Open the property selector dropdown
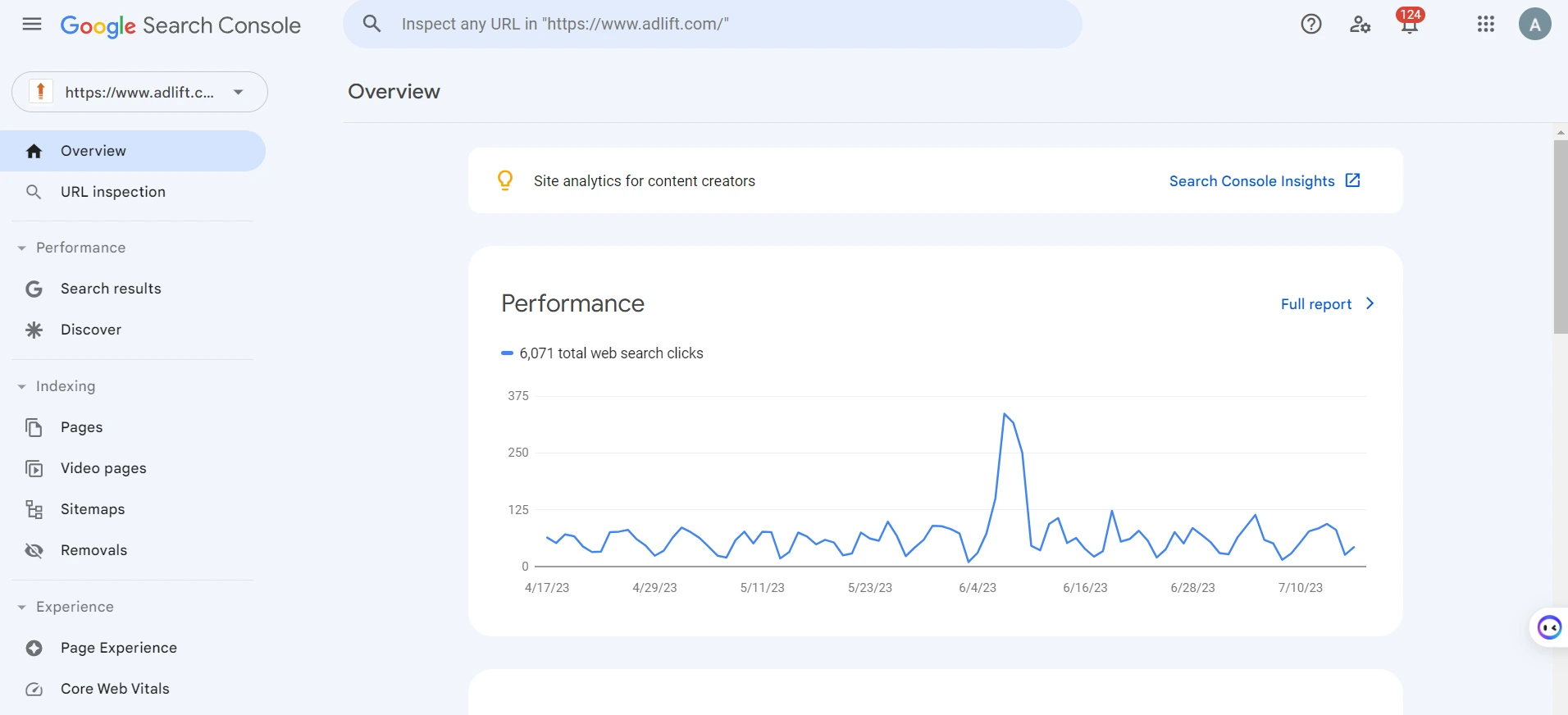This screenshot has width=1568, height=715. point(139,92)
